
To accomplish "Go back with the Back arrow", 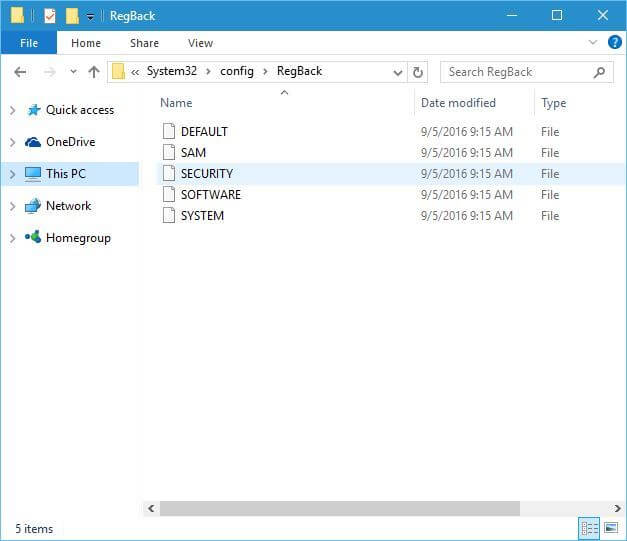I will [20, 72].
